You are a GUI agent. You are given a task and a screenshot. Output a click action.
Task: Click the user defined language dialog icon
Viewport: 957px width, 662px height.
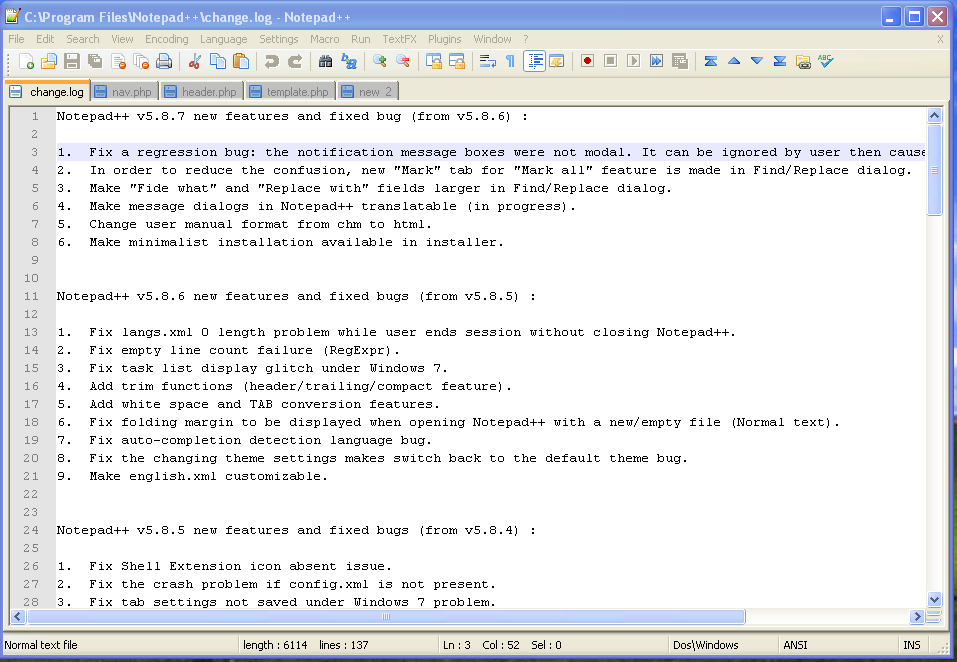pos(557,61)
